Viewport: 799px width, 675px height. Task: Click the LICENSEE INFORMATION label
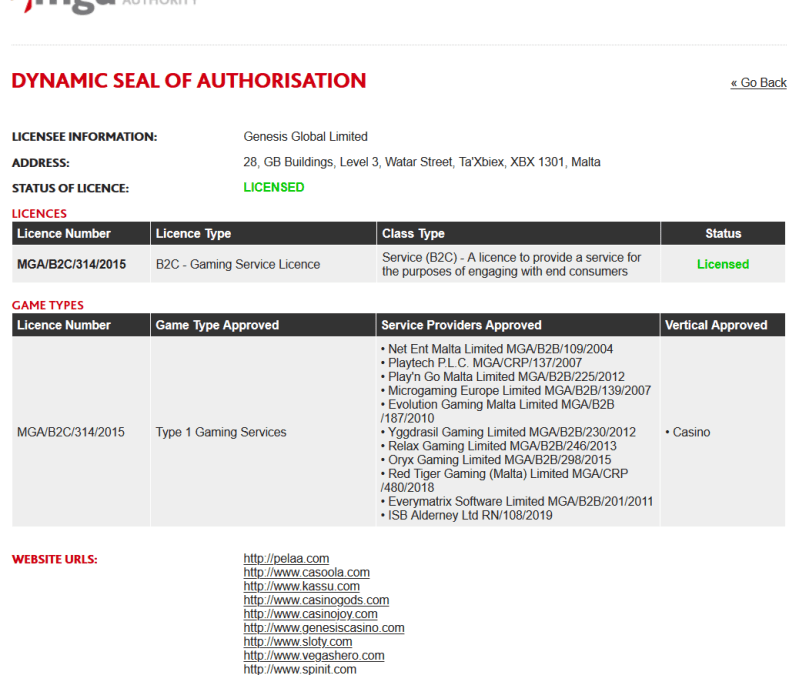point(85,137)
